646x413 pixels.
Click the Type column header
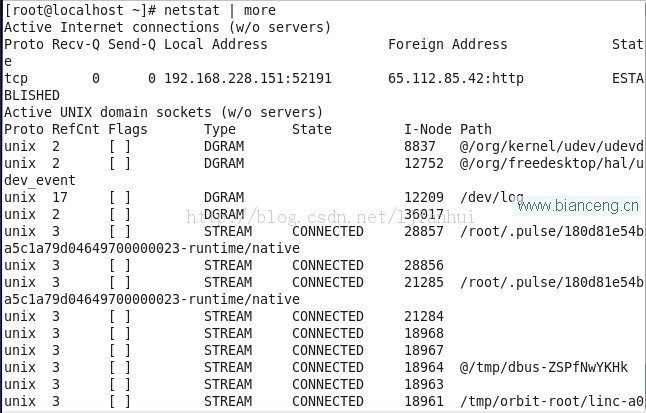(220, 129)
